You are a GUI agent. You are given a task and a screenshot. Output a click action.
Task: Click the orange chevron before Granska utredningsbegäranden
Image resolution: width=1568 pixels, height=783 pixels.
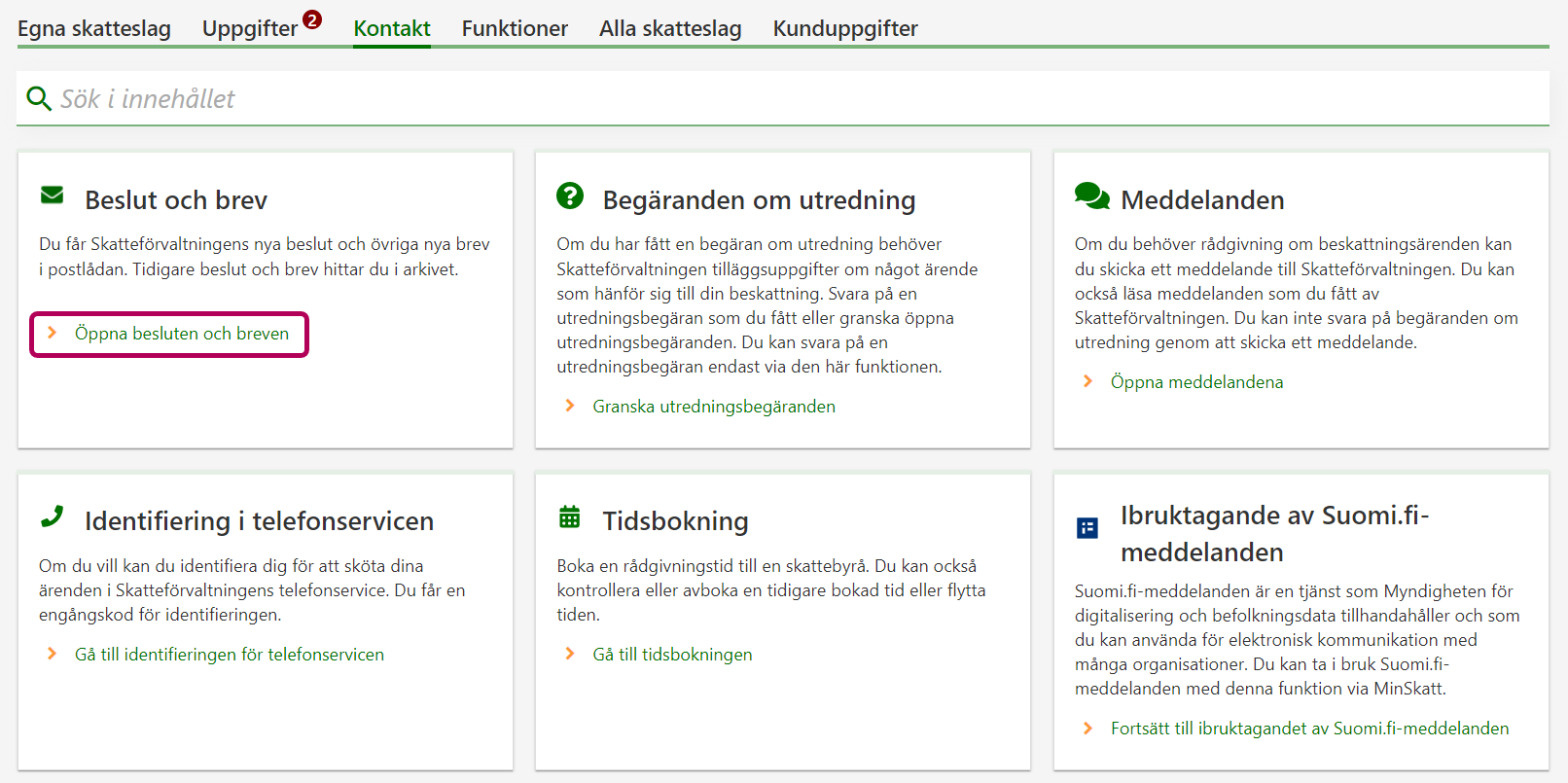click(x=570, y=406)
